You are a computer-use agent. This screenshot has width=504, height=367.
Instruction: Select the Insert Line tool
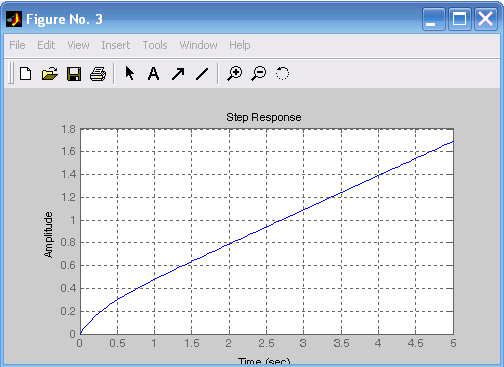[202, 74]
